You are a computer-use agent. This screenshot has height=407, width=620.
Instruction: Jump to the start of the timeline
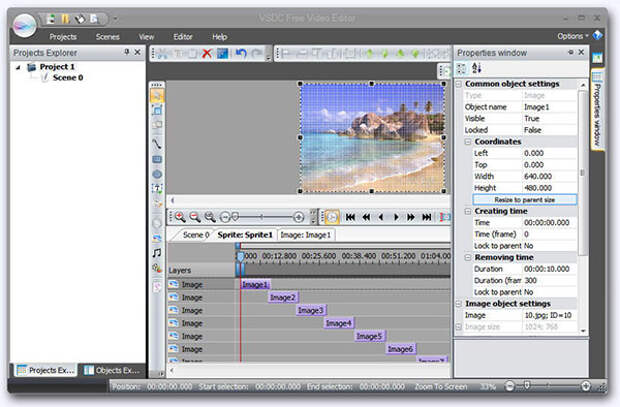(351, 216)
